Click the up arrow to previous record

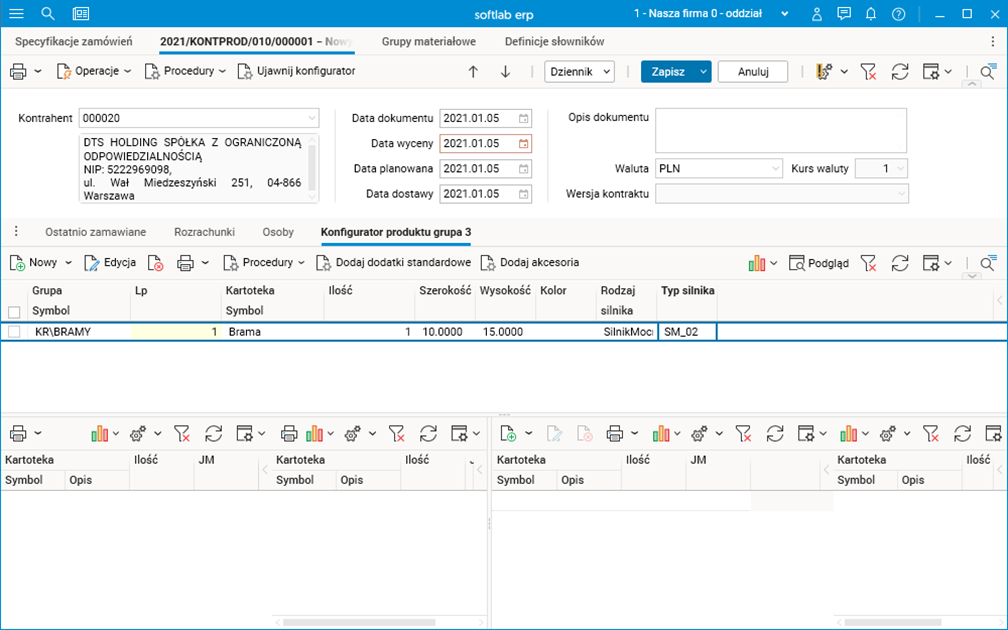(x=473, y=71)
